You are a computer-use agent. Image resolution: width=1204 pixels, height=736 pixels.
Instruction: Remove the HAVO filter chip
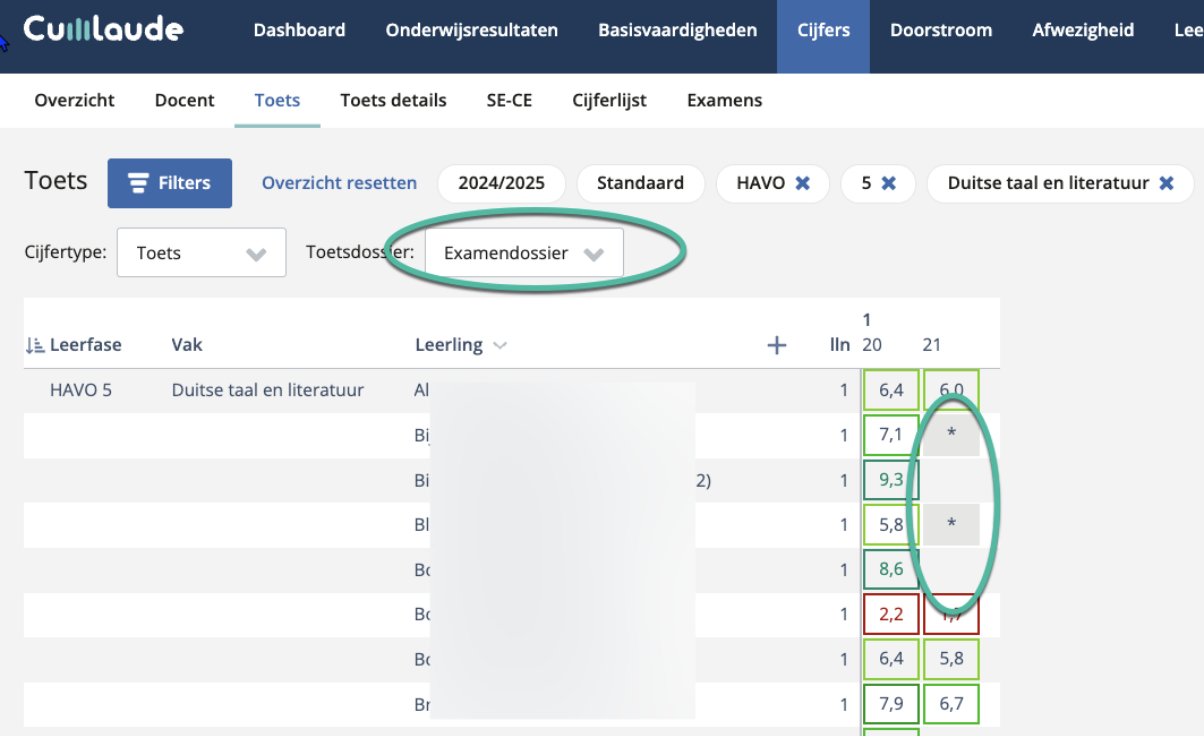tap(802, 184)
